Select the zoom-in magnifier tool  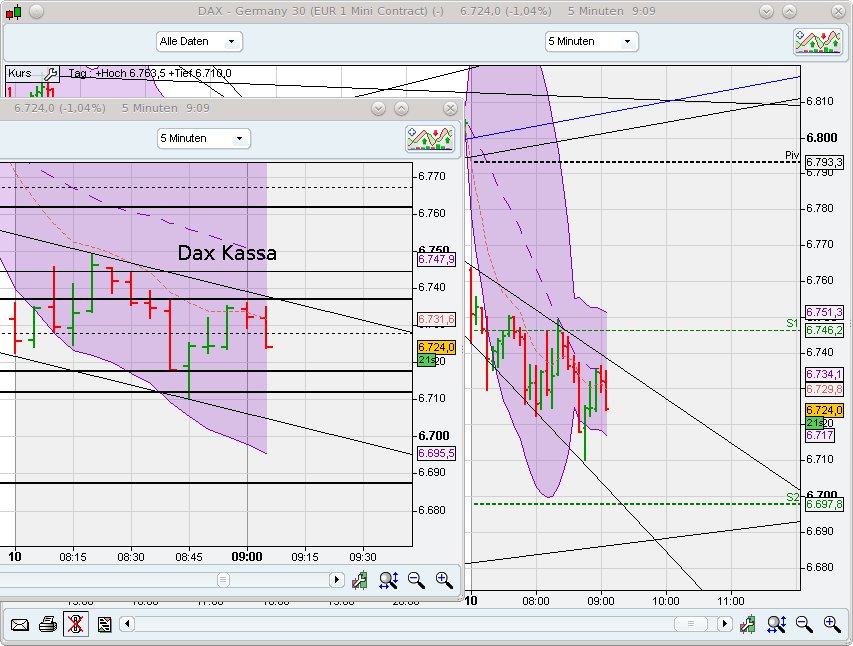831,624
